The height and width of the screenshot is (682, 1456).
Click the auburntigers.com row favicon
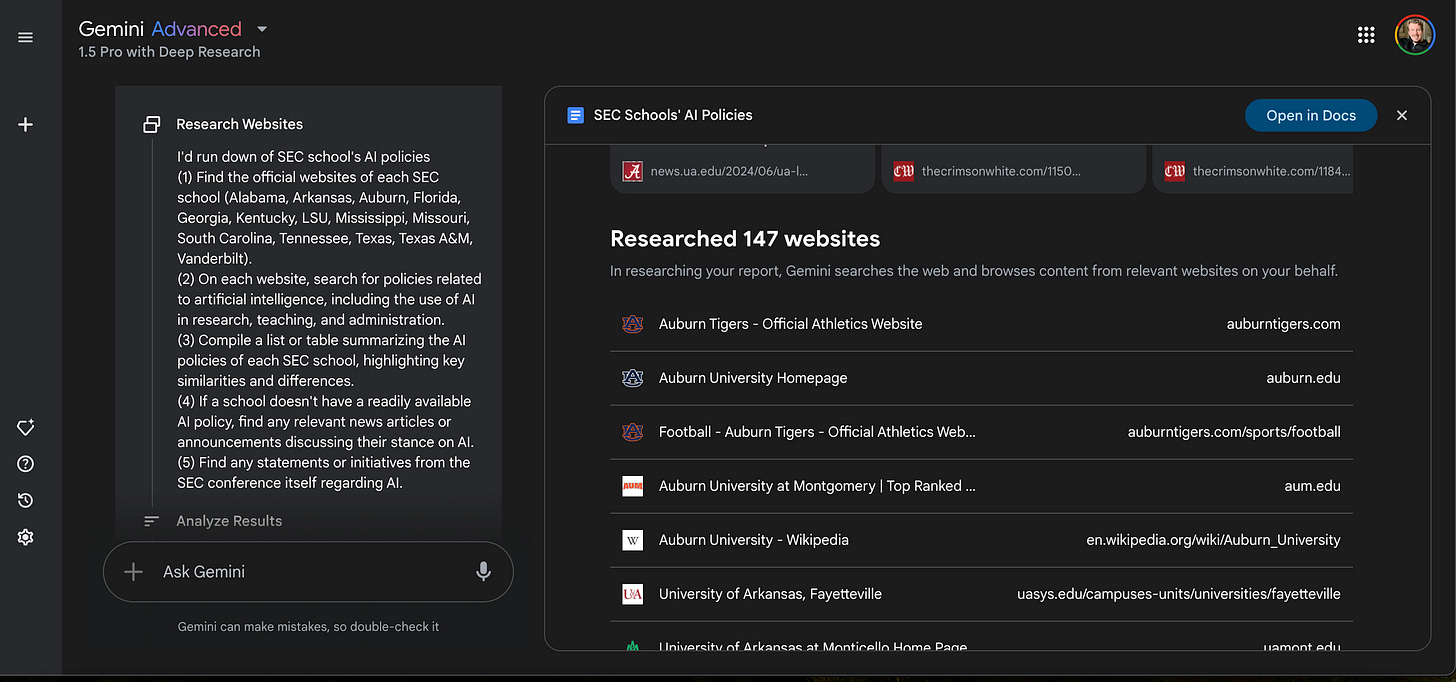(x=632, y=324)
